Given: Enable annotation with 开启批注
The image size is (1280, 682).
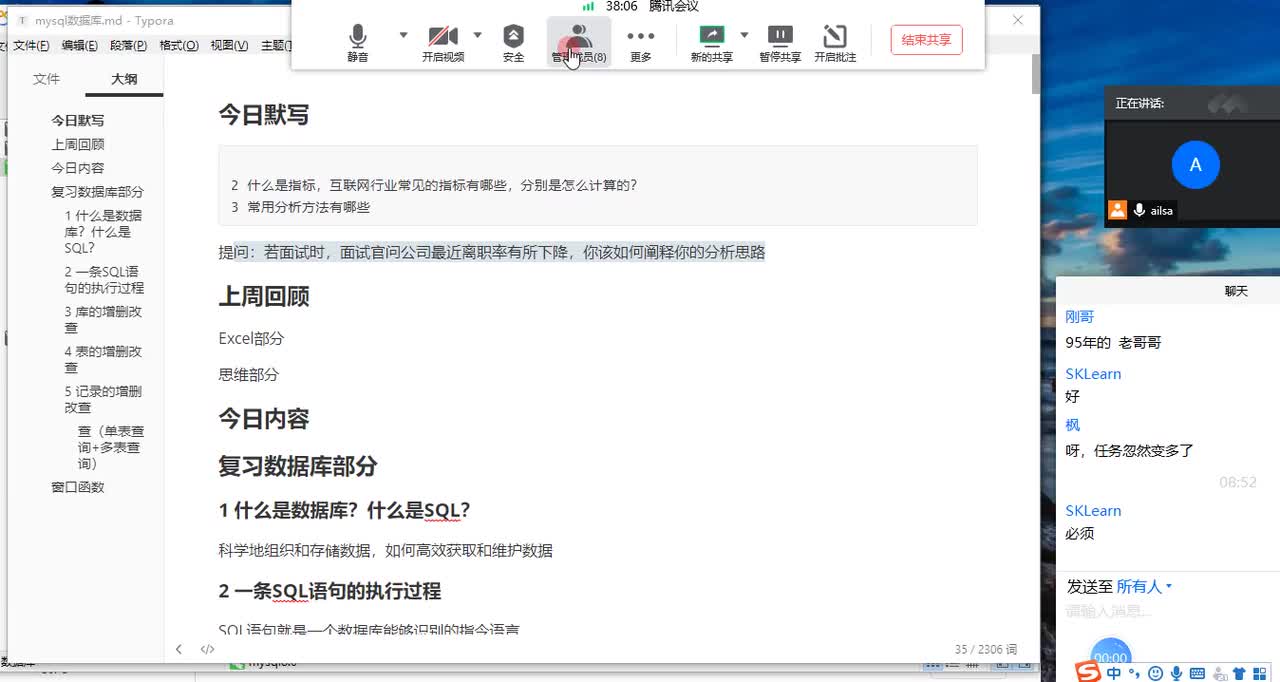Looking at the screenshot, I should [x=835, y=44].
